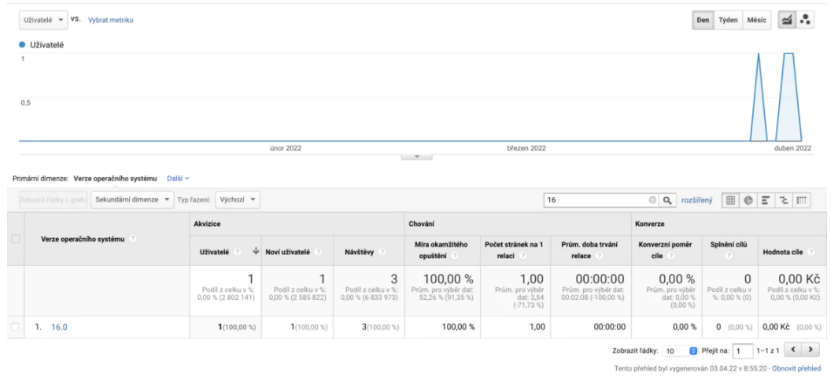Click the Chování group header
831x376 pixels.
pos(421,224)
